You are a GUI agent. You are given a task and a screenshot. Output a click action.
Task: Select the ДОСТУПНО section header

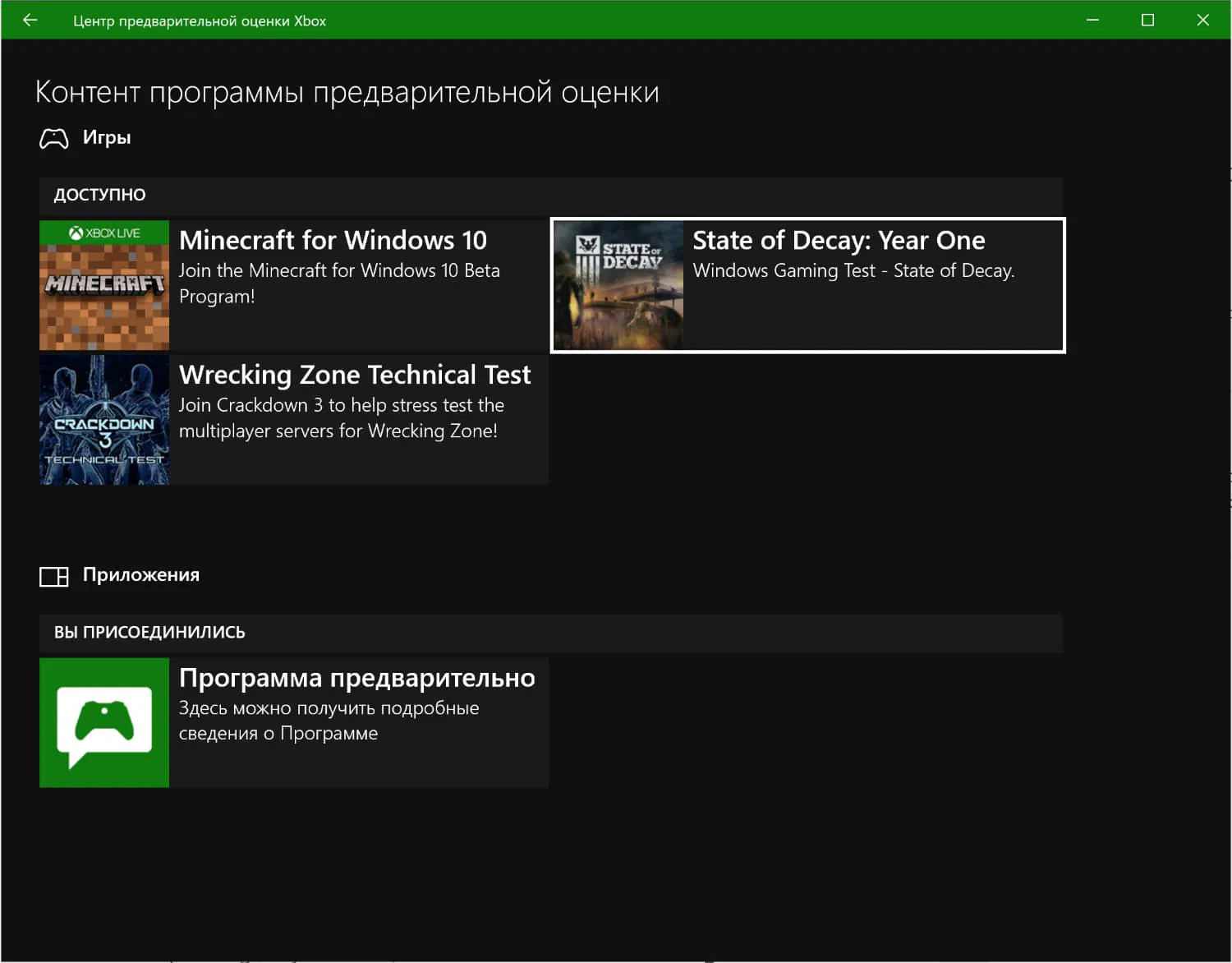tap(99, 195)
